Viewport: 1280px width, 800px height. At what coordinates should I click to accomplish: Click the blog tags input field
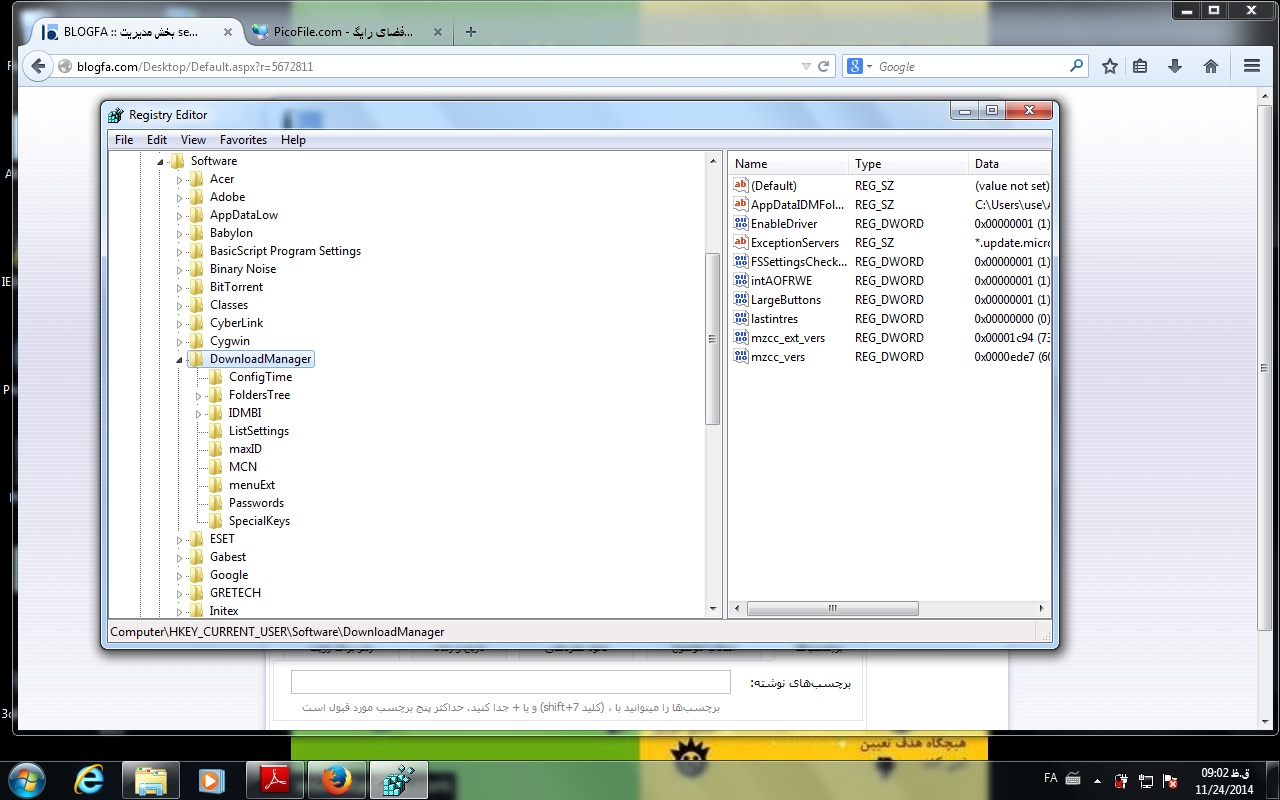pyautogui.click(x=510, y=682)
